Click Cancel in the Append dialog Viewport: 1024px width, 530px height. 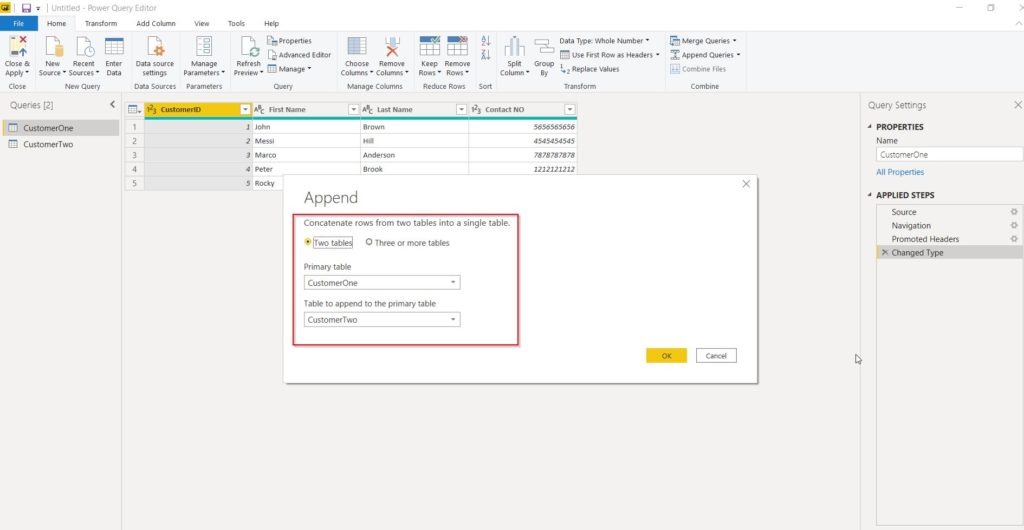click(x=716, y=356)
